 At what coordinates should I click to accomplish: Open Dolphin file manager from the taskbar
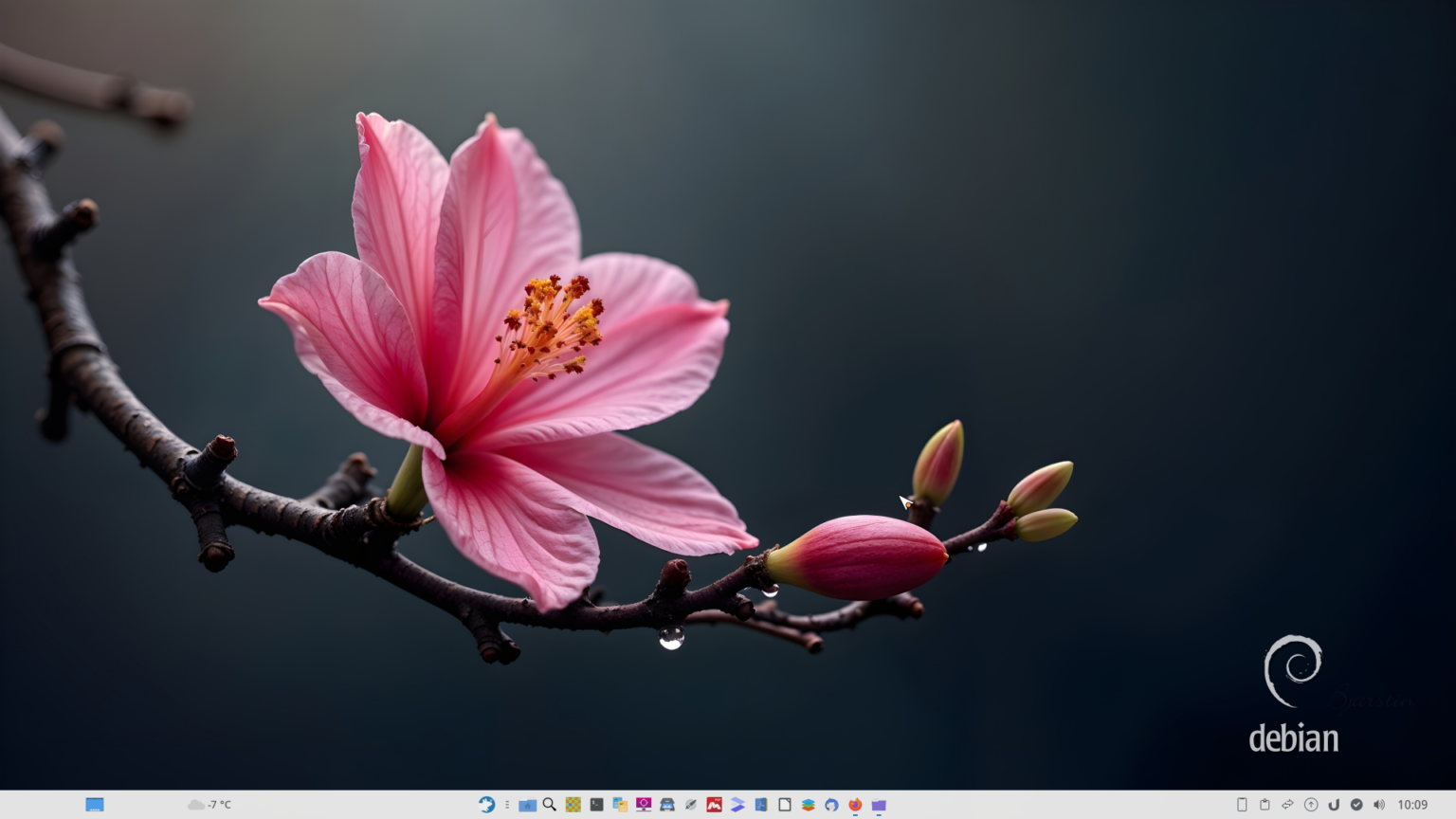click(527, 805)
